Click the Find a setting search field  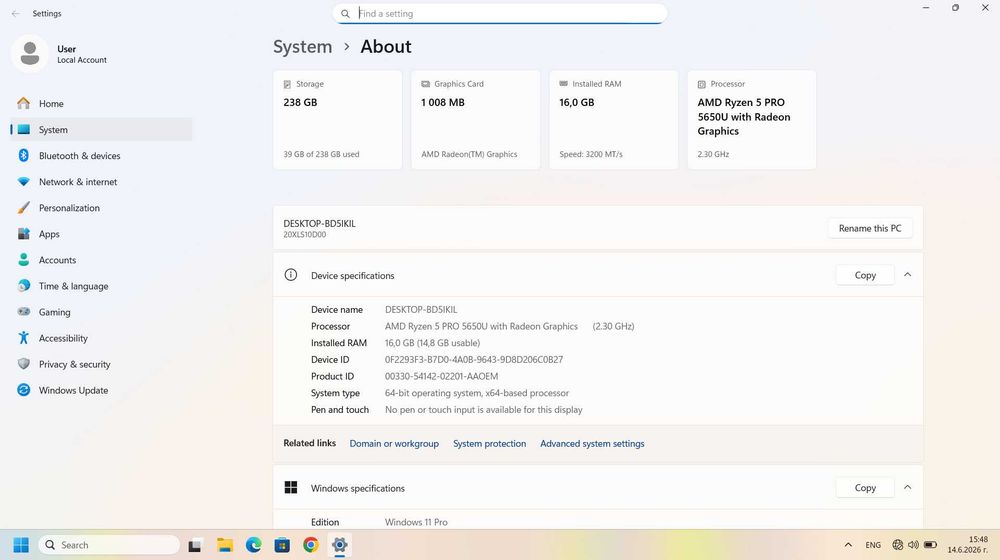500,13
